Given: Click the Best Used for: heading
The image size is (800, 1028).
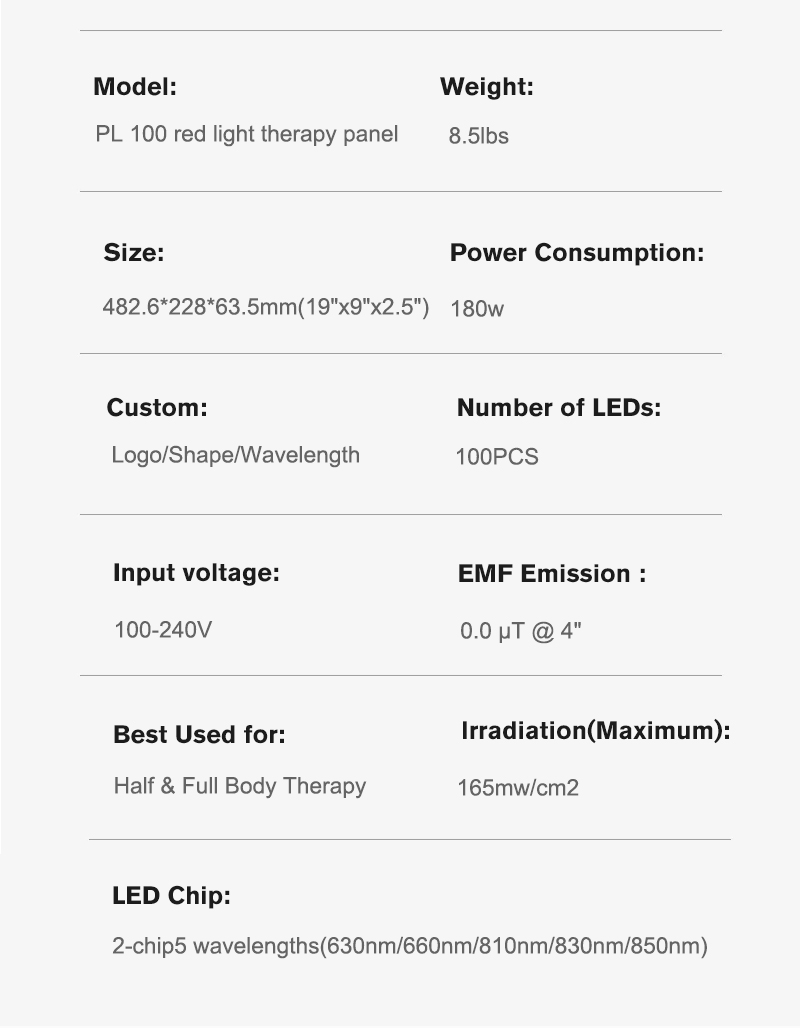Looking at the screenshot, I should pyautogui.click(x=199, y=734).
